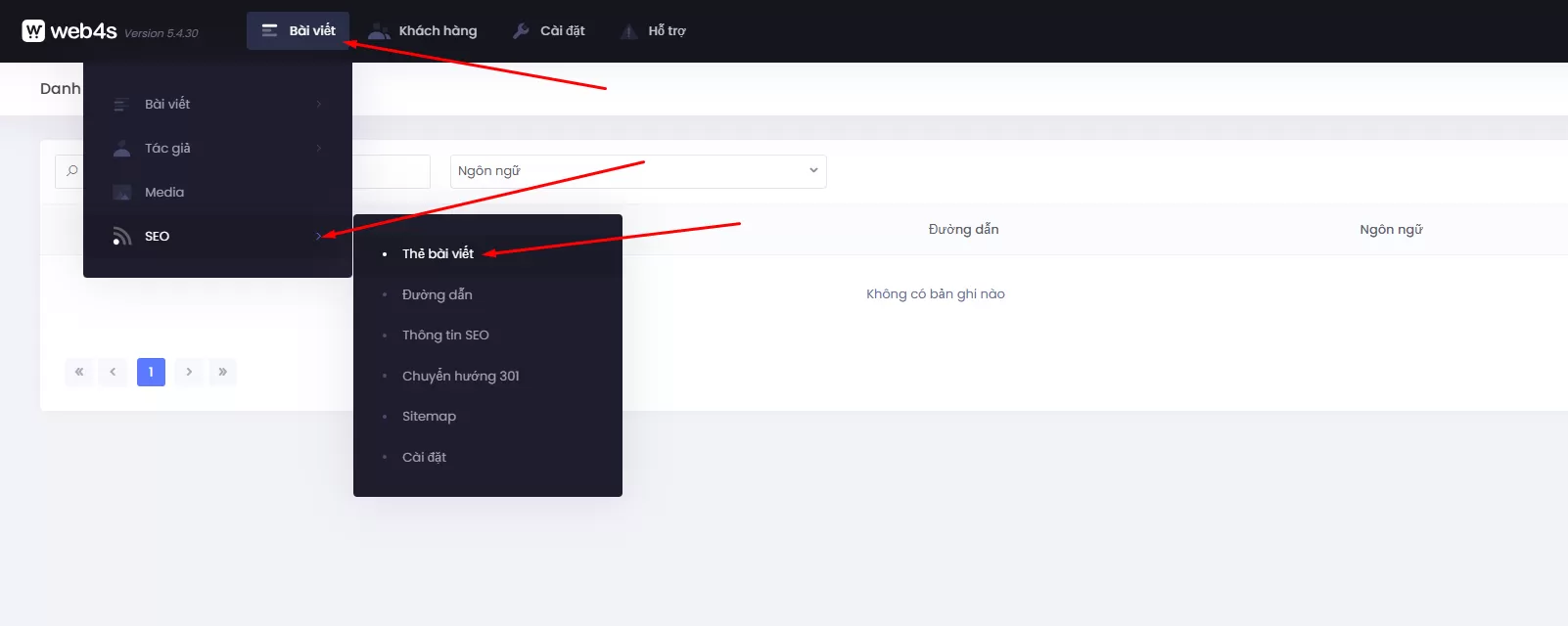Image resolution: width=1568 pixels, height=626 pixels.
Task: Click the Media image icon
Action: click(x=121, y=193)
